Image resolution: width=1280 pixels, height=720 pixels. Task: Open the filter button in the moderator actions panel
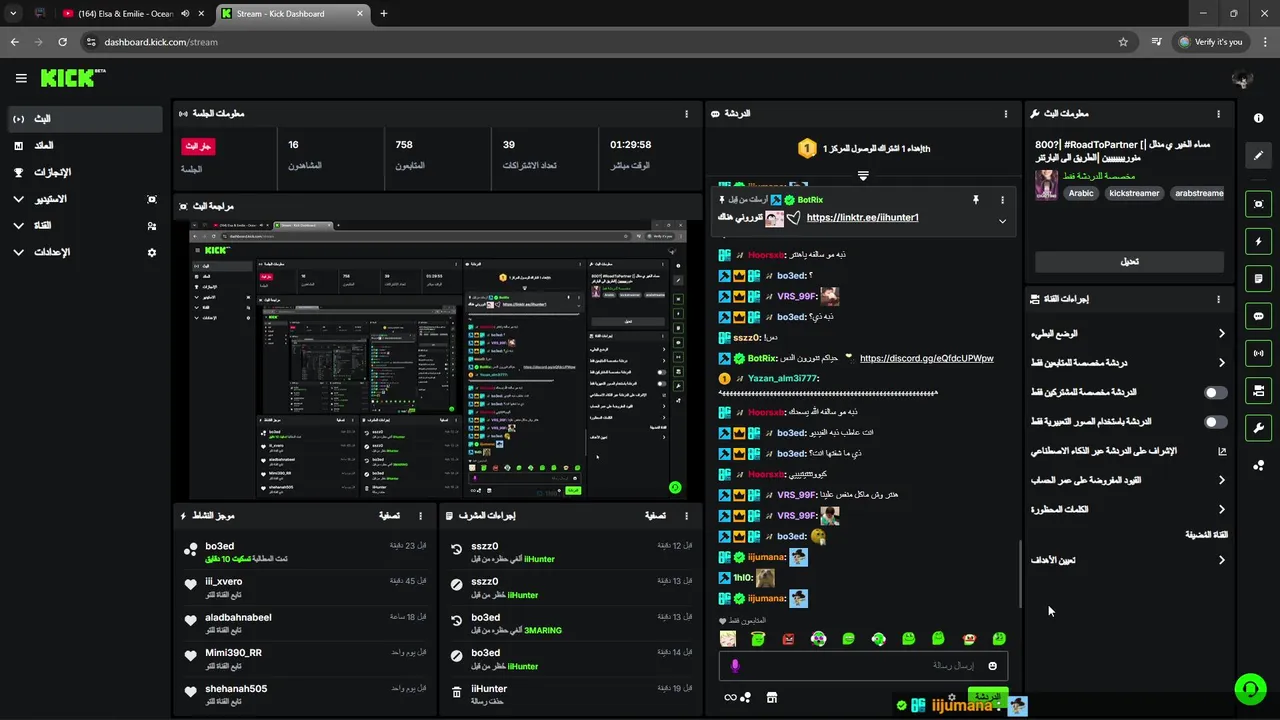655,516
